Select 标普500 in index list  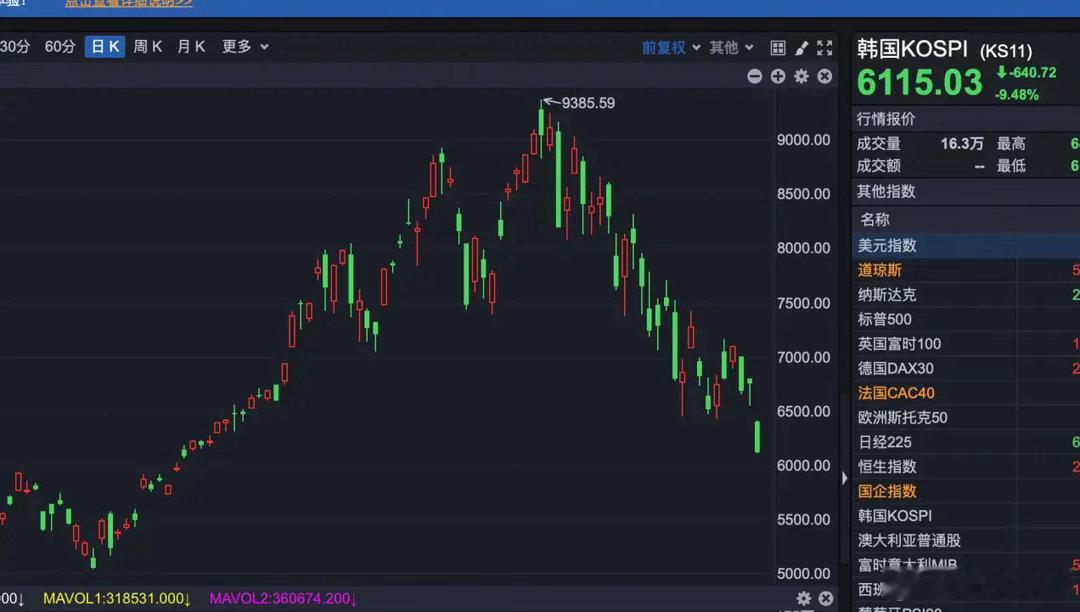click(966, 319)
